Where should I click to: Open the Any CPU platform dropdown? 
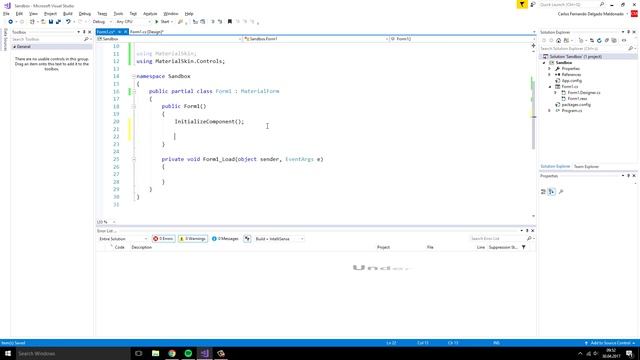point(133,22)
